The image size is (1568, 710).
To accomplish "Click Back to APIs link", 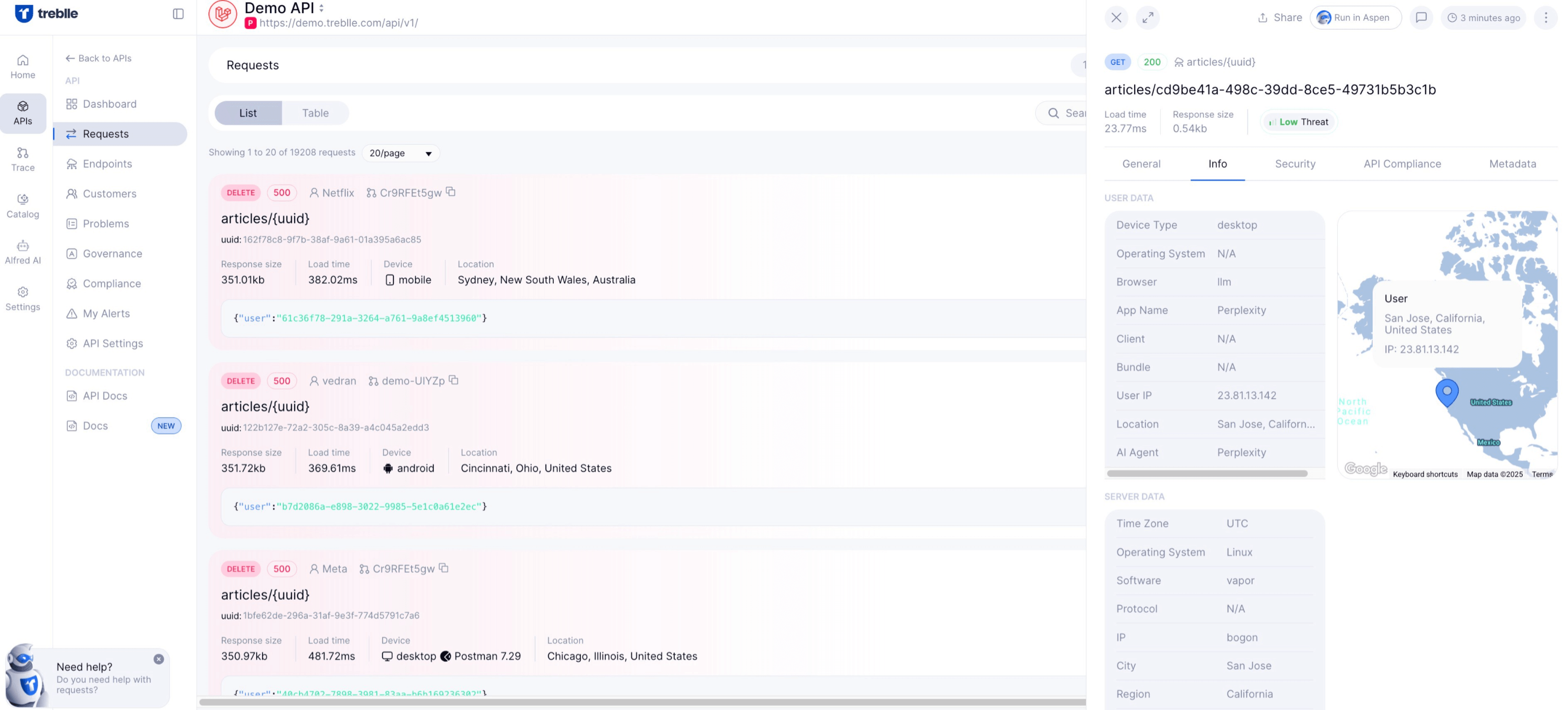I will point(98,58).
